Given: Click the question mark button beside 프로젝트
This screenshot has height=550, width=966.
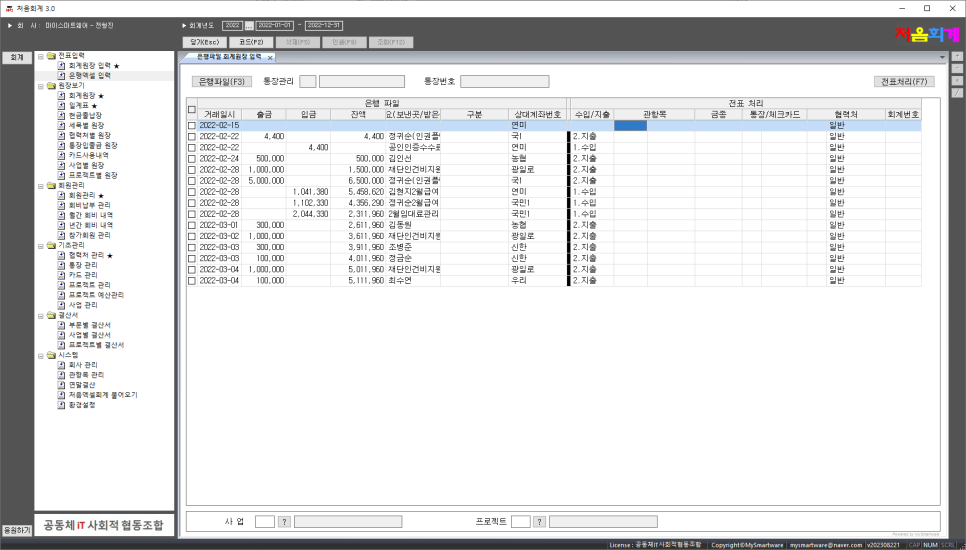Looking at the screenshot, I should pos(539,521).
